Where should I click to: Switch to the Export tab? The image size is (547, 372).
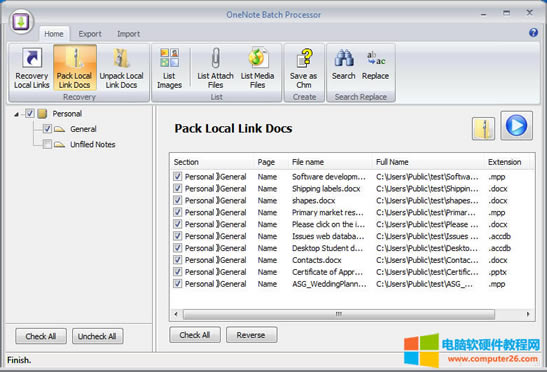[x=90, y=34]
